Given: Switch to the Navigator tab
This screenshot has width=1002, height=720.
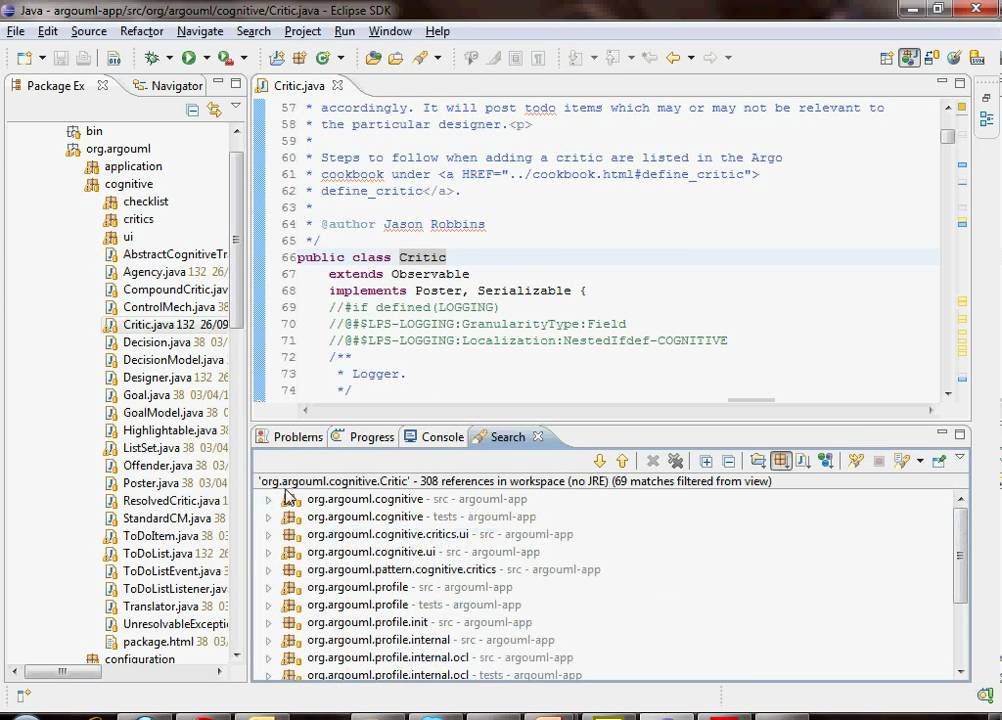Looking at the screenshot, I should click(x=168, y=86).
